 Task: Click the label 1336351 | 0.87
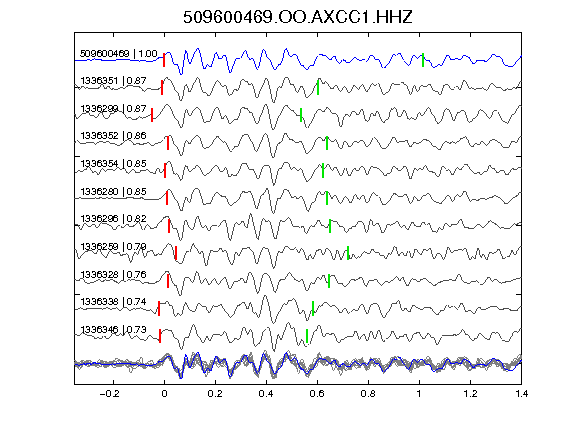pos(113,80)
